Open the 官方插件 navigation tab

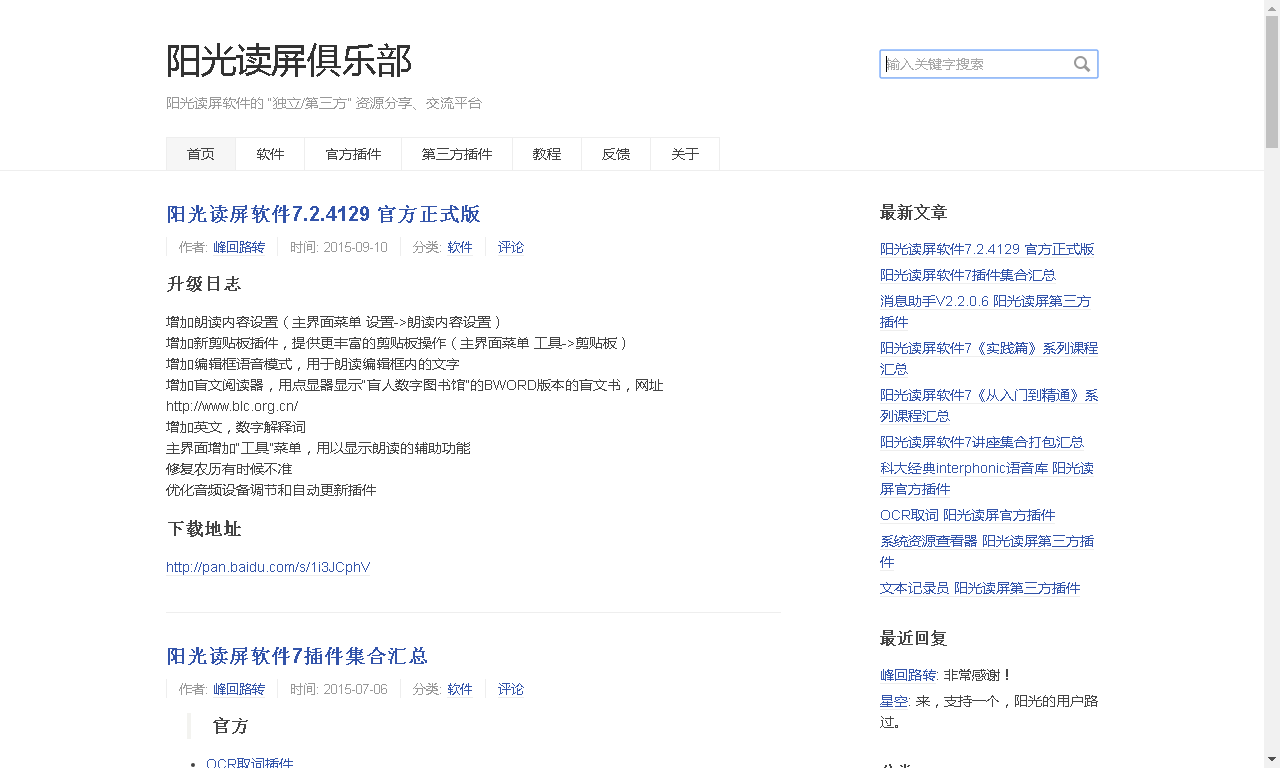[353, 154]
